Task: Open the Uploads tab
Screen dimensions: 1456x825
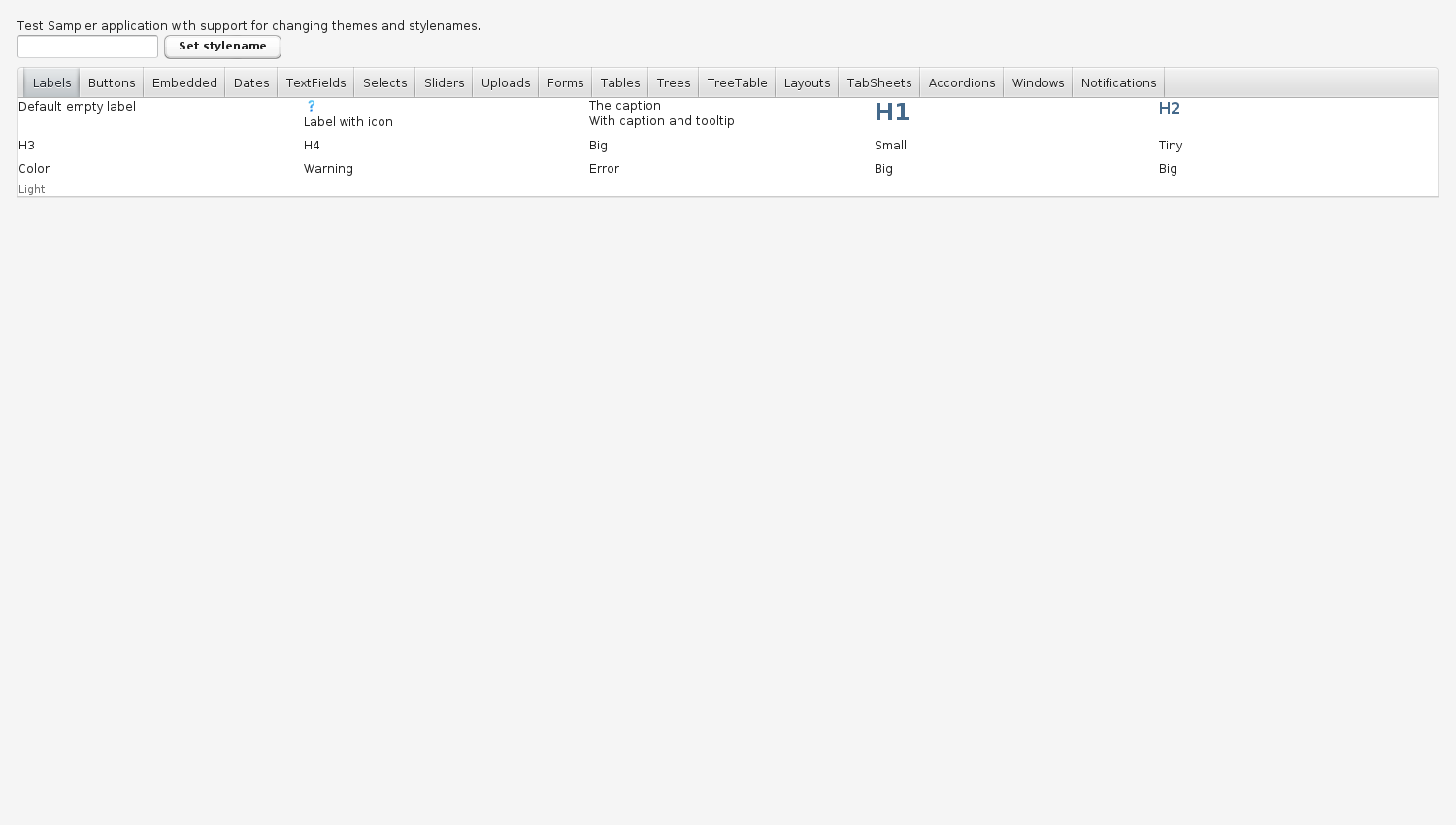Action: pos(506,83)
